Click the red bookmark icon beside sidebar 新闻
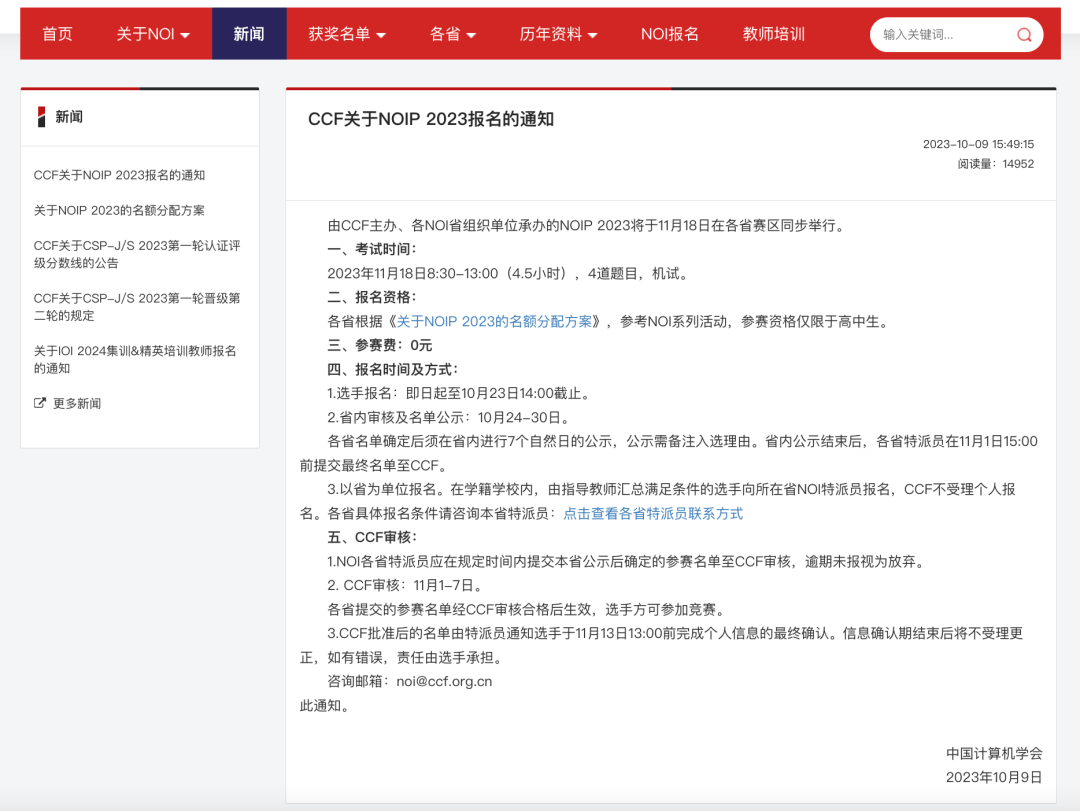 39,116
